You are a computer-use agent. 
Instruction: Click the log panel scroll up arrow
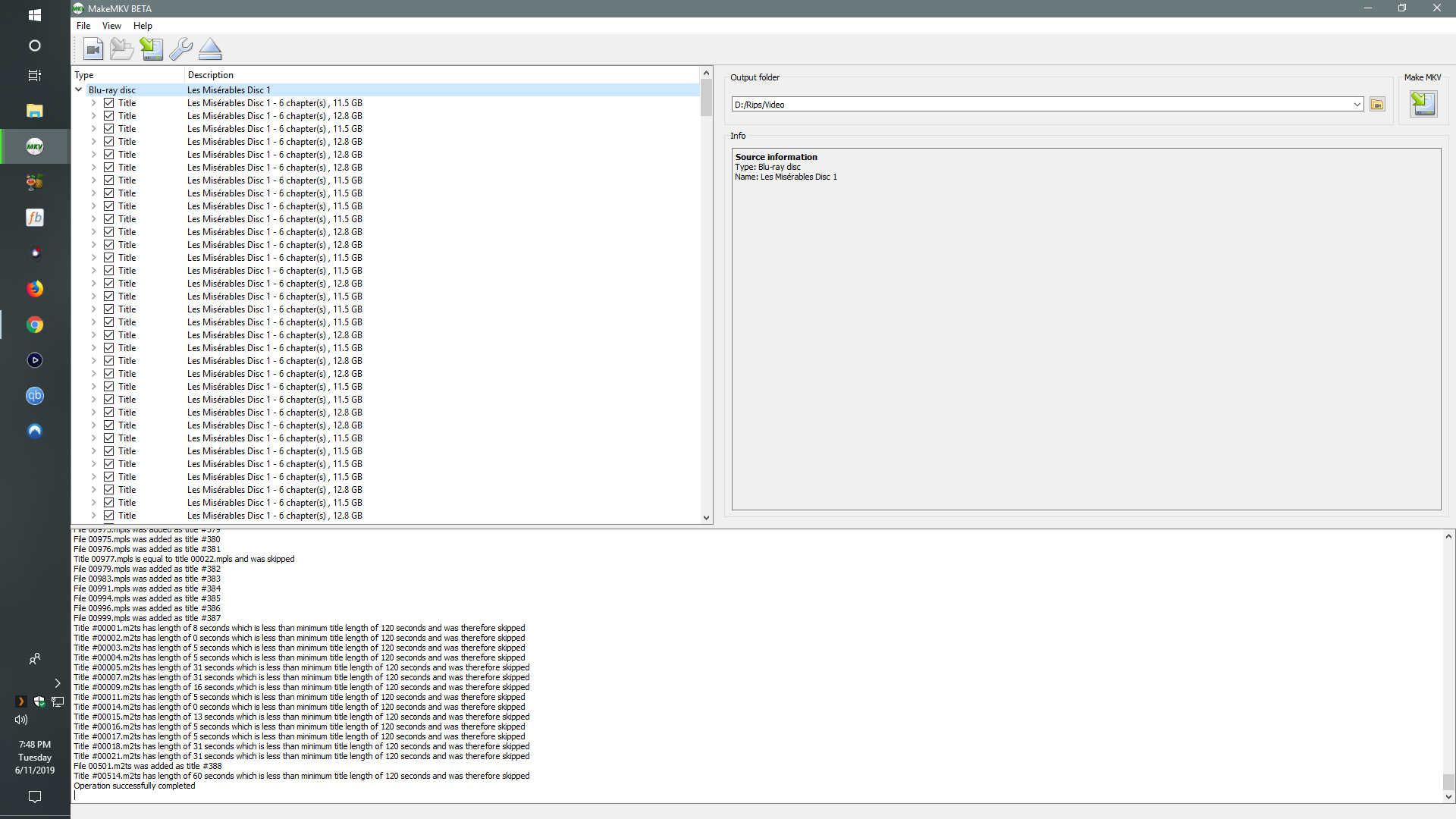1448,536
